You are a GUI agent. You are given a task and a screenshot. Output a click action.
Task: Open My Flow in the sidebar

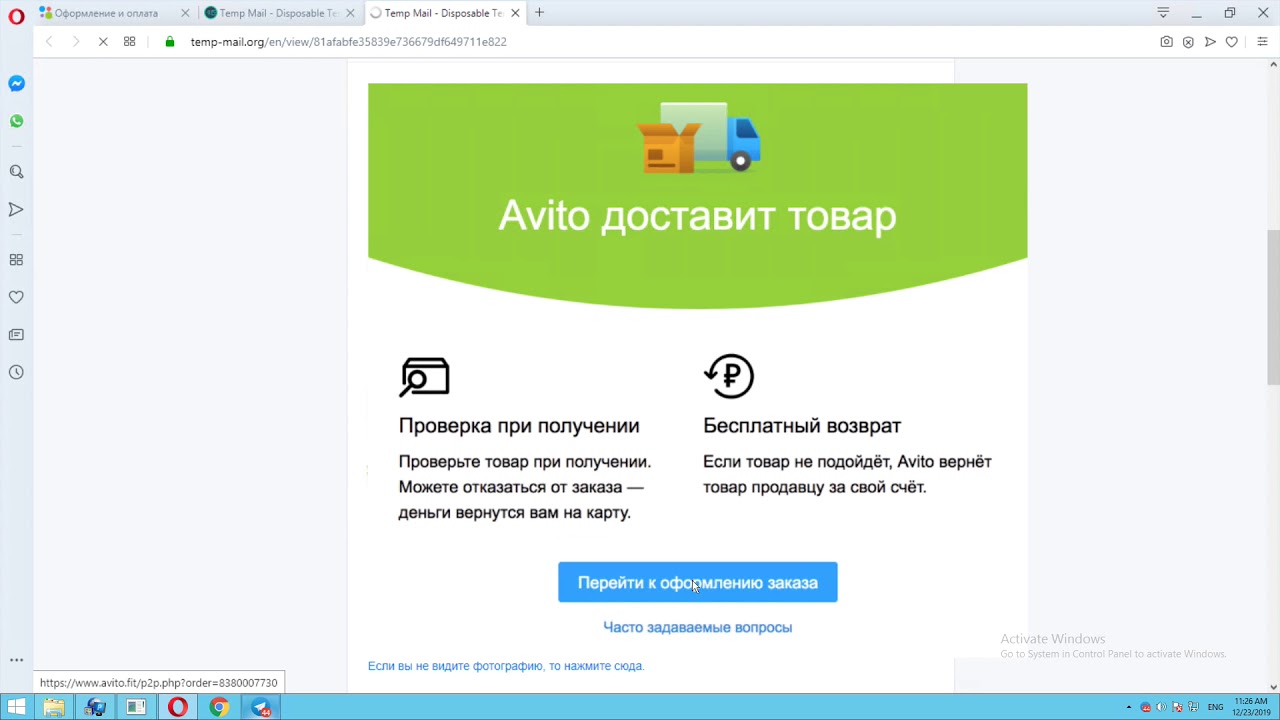coord(16,209)
